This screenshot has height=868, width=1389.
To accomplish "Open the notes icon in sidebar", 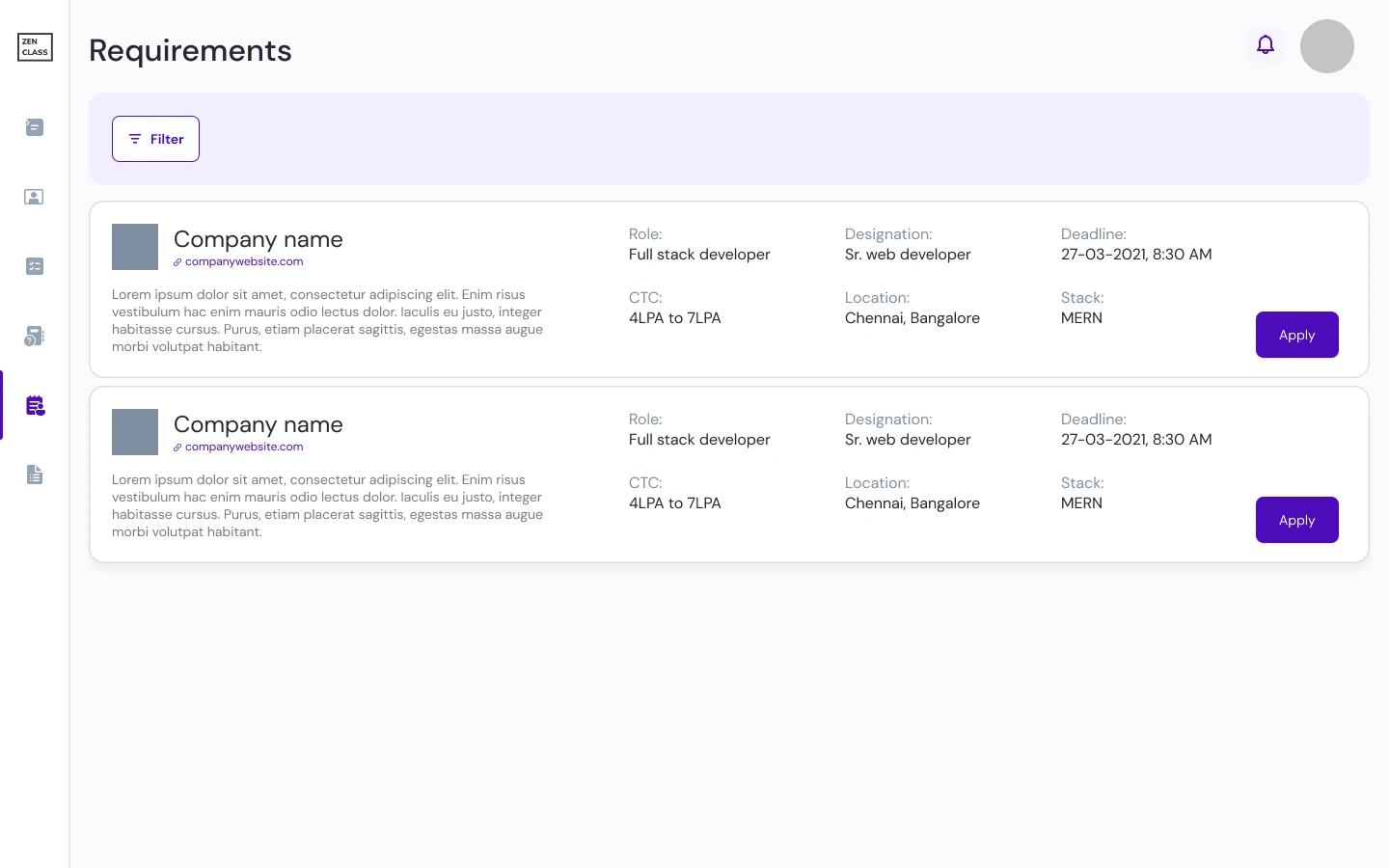I will coord(35,127).
